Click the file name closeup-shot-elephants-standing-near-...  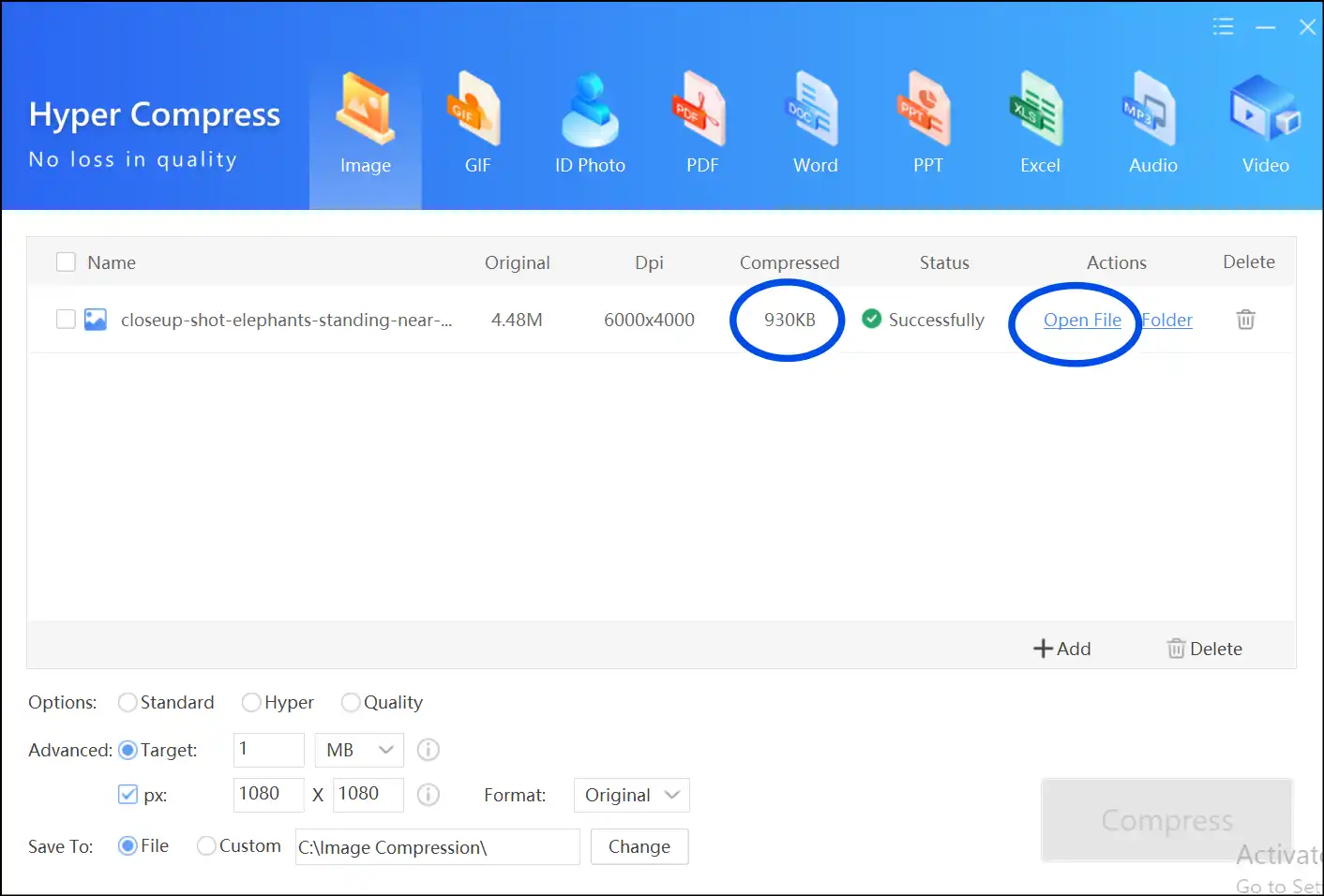(x=286, y=320)
